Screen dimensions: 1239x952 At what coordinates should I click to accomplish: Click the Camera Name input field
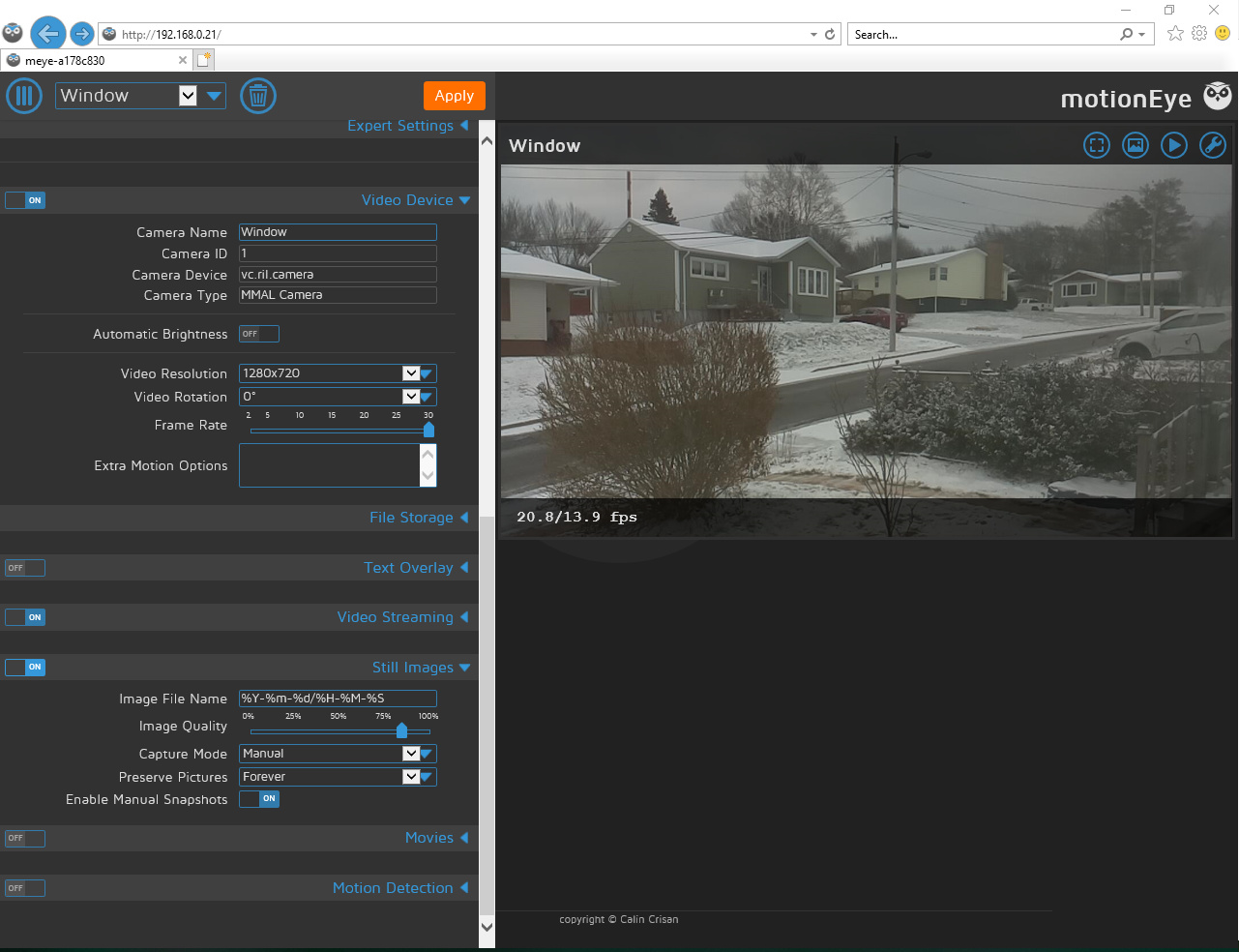(x=338, y=232)
